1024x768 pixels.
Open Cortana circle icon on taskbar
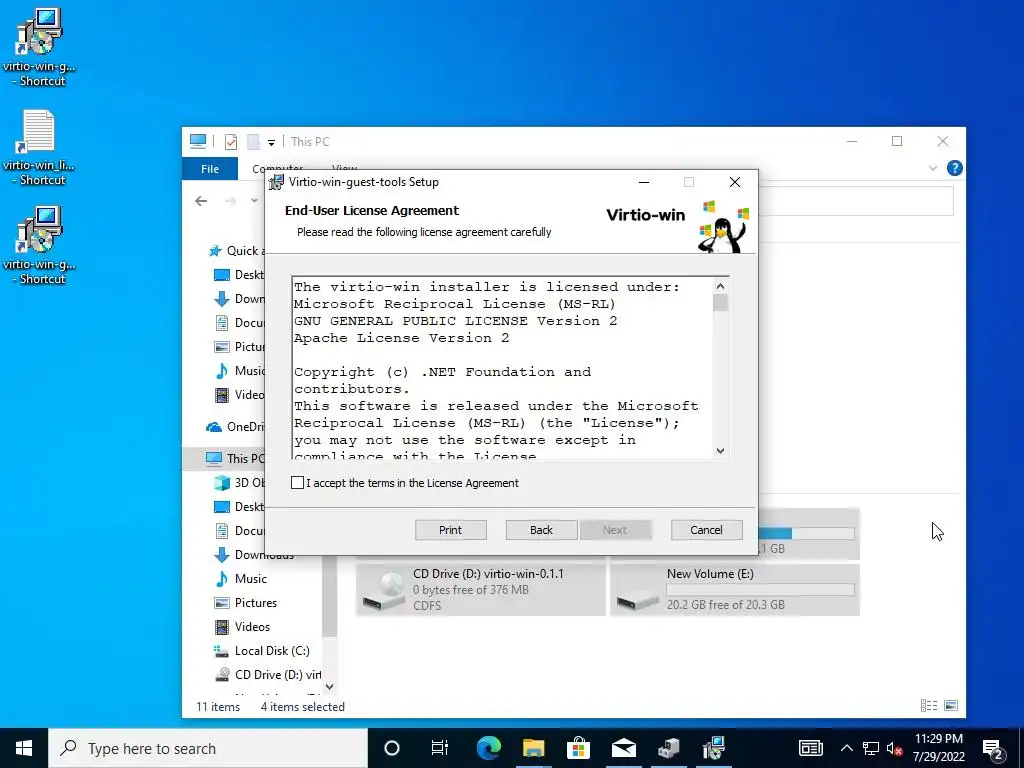click(392, 748)
